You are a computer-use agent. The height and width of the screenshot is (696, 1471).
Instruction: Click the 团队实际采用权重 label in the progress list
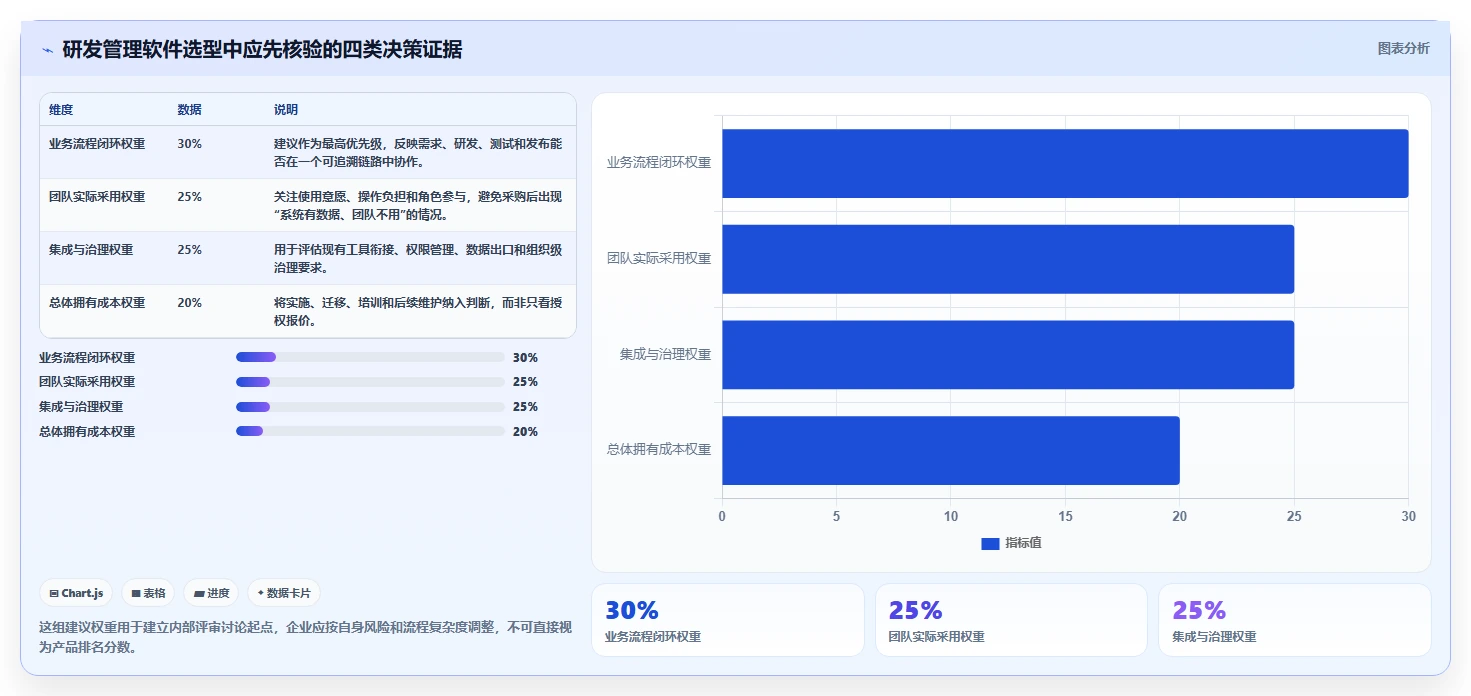(87, 382)
